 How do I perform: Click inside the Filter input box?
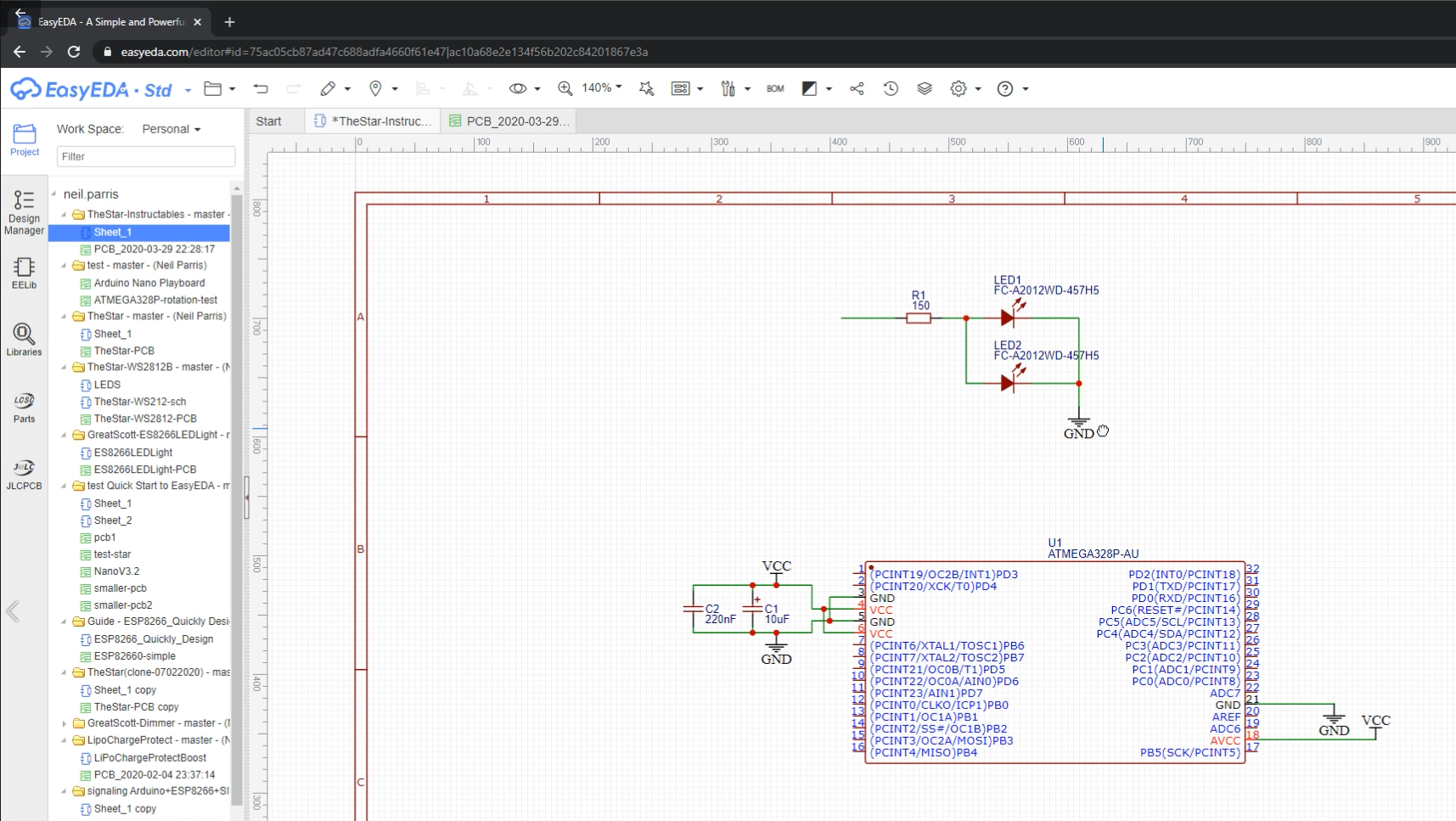point(144,156)
